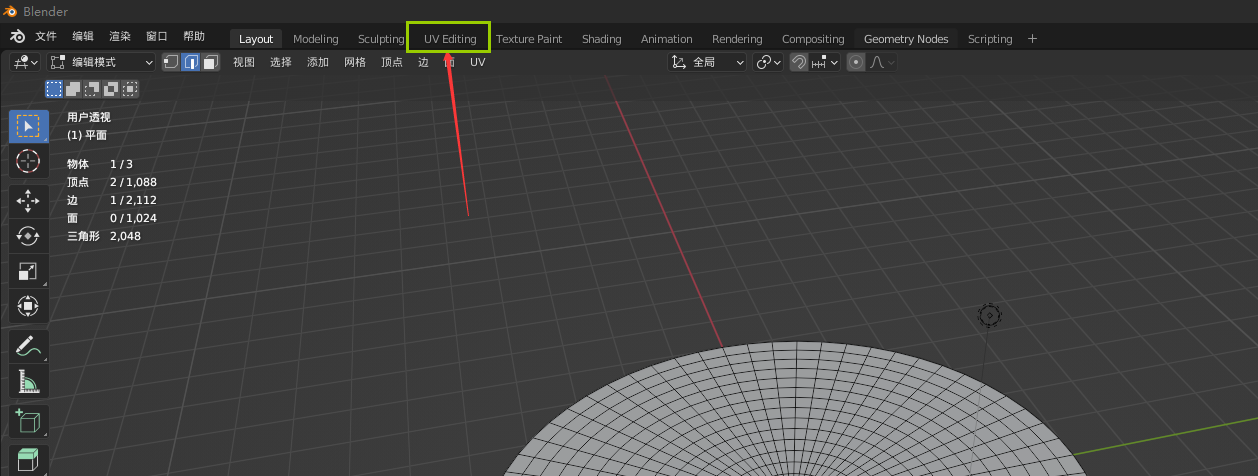Open the 边 viewport menu
Screen dimensions: 1258x476
coord(423,62)
